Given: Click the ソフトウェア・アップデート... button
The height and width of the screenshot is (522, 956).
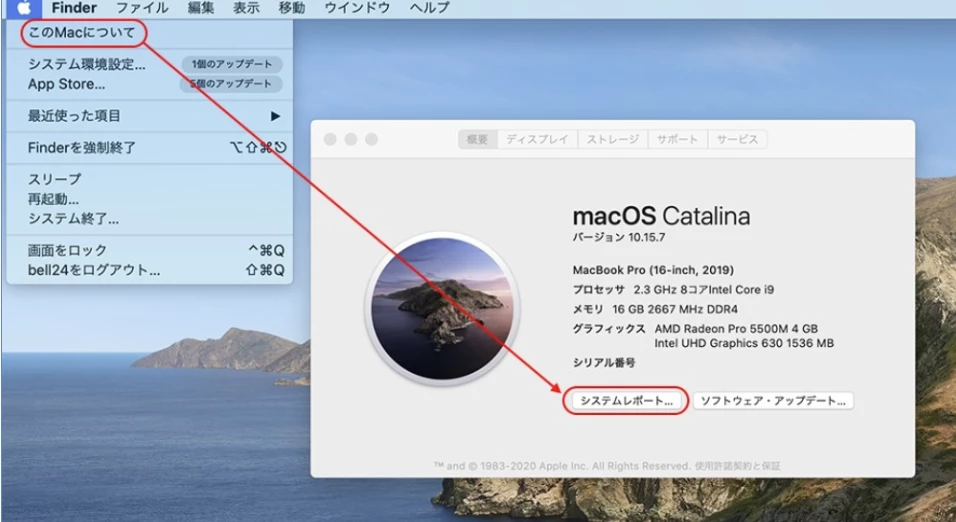Looking at the screenshot, I should click(773, 401).
